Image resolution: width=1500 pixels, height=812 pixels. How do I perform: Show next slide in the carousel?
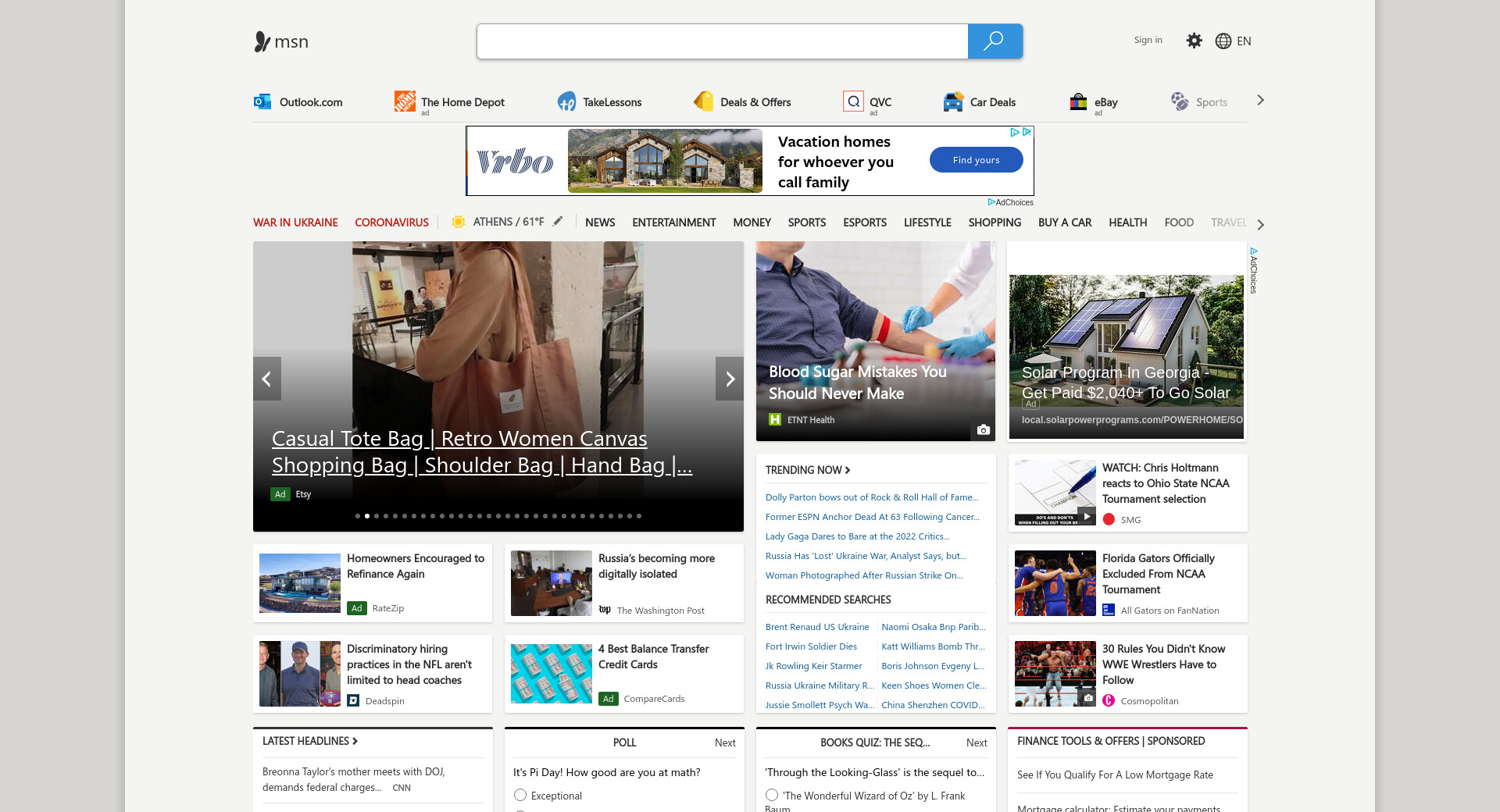[x=730, y=379]
